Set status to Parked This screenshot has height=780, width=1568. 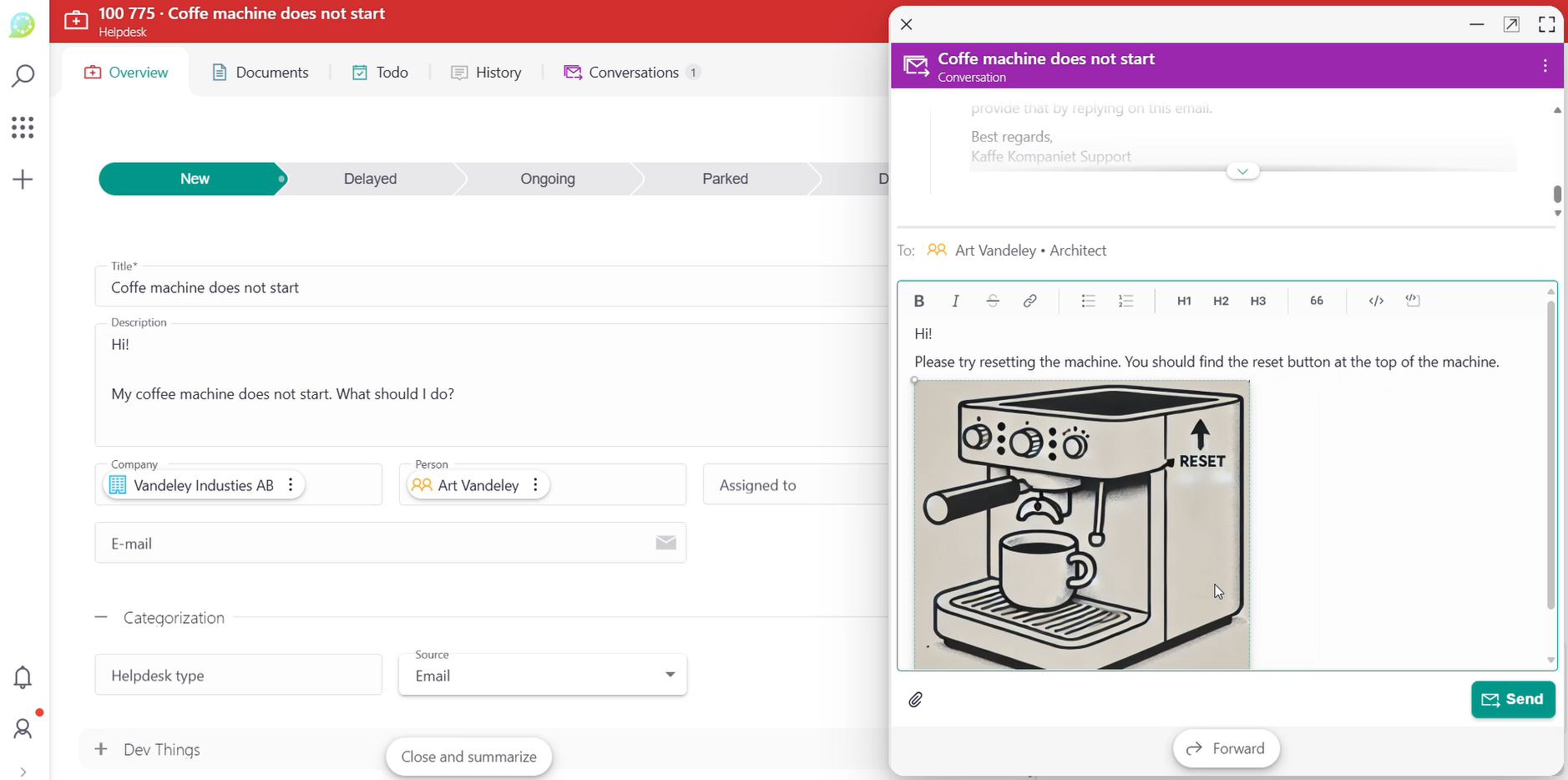[x=725, y=179]
